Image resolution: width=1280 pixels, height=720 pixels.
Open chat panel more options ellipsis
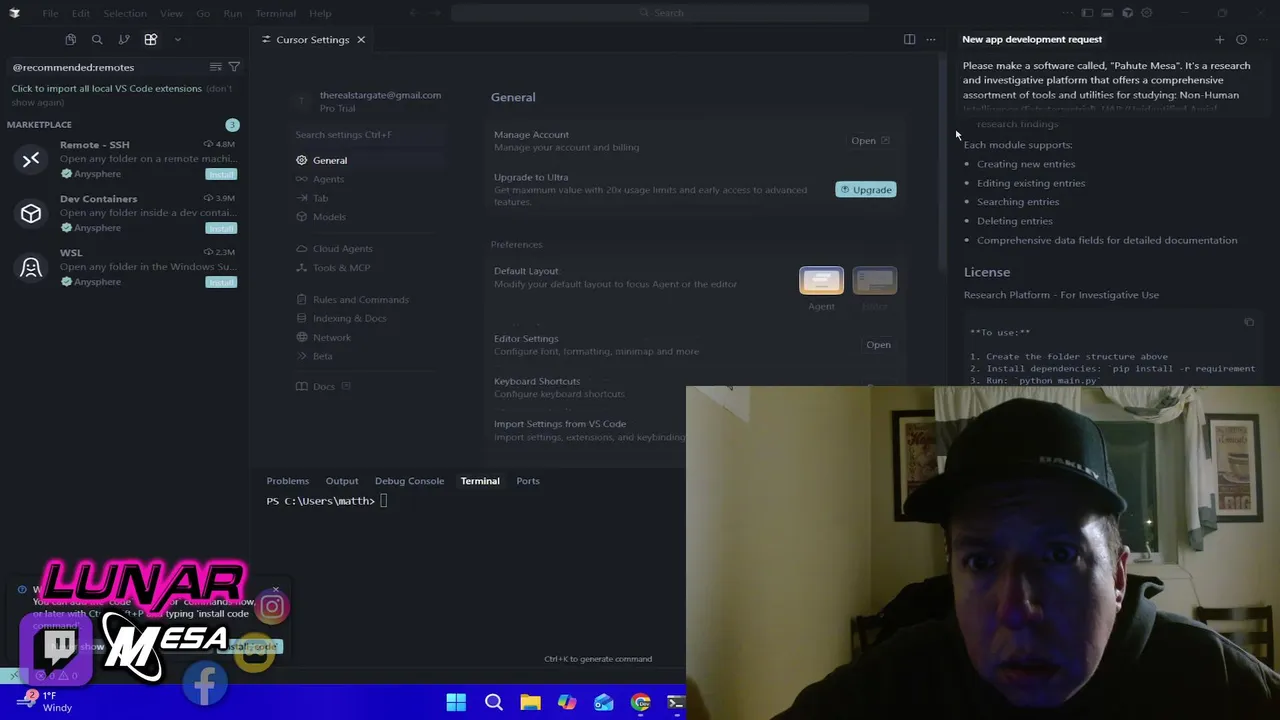1263,39
